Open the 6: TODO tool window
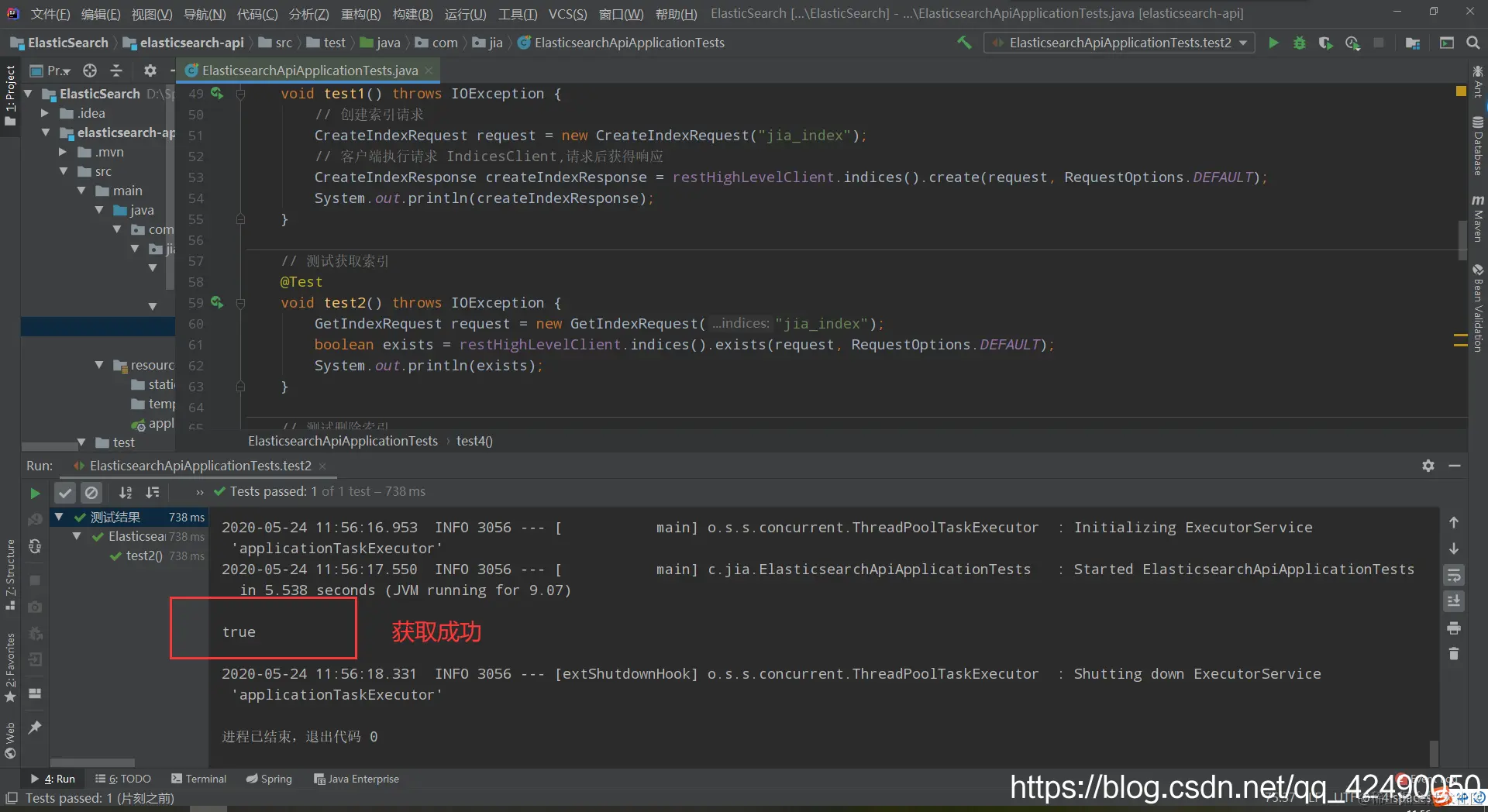1488x812 pixels. click(x=123, y=779)
